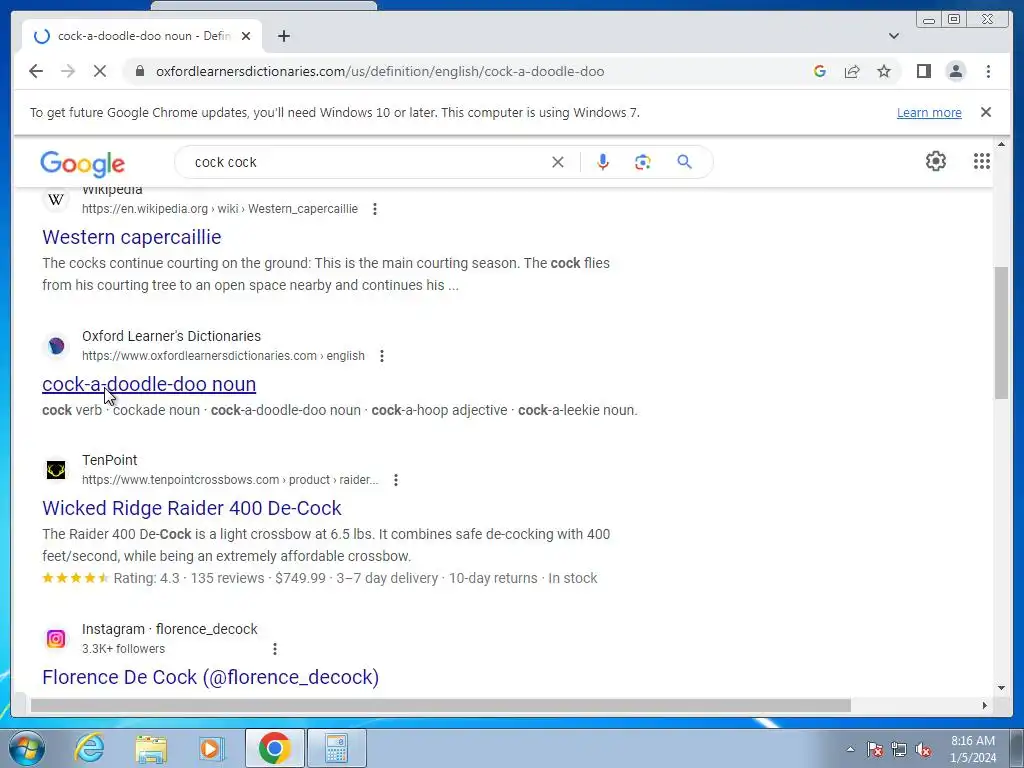Open more options for Wikipedia result
This screenshot has height=768, width=1024.
375,209
